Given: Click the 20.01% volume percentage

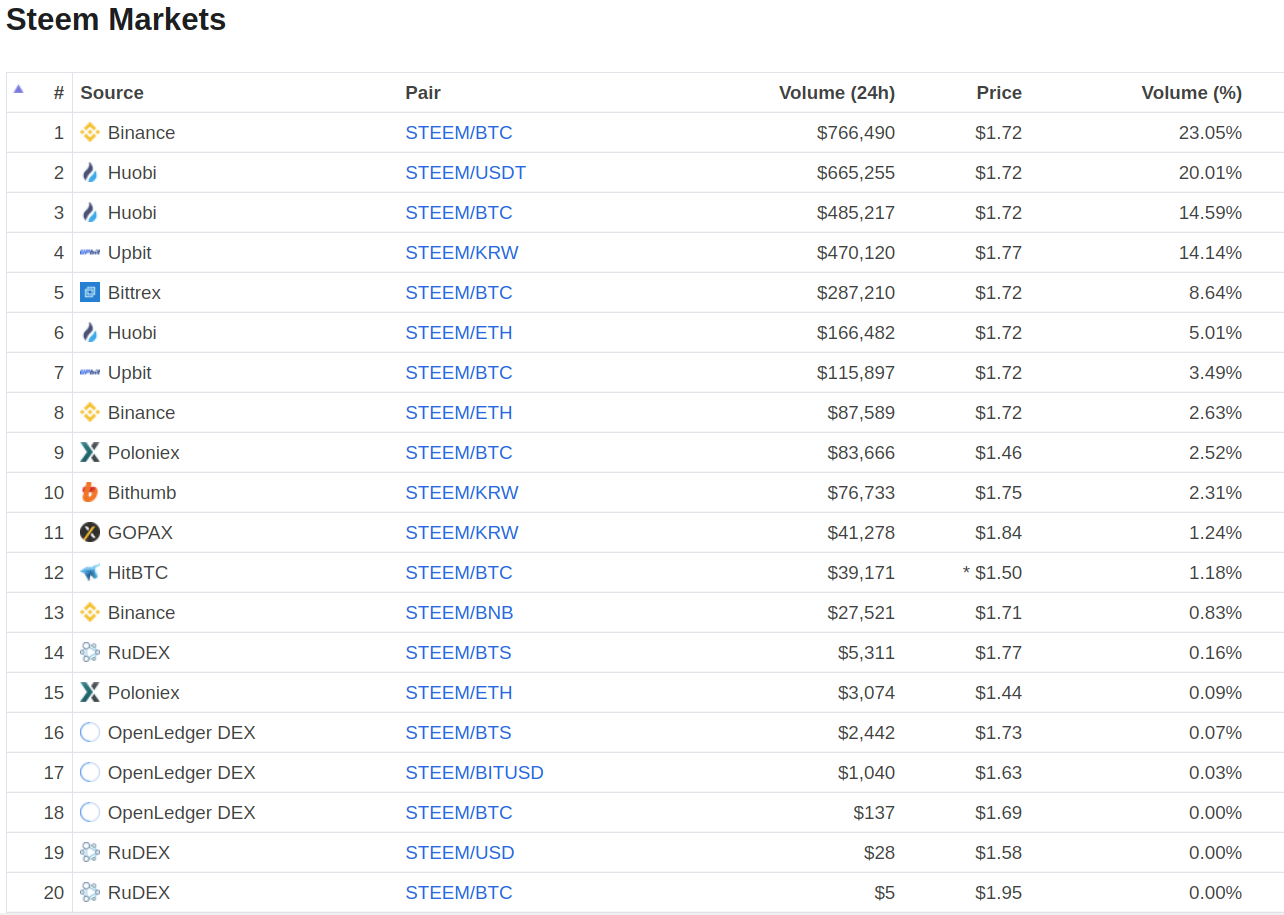Looking at the screenshot, I should pos(1211,173).
